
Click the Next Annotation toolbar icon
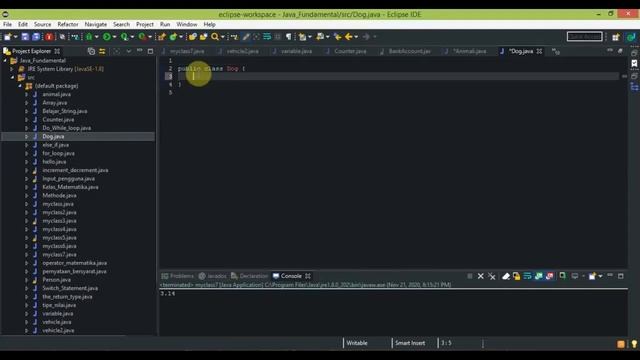click(x=302, y=37)
